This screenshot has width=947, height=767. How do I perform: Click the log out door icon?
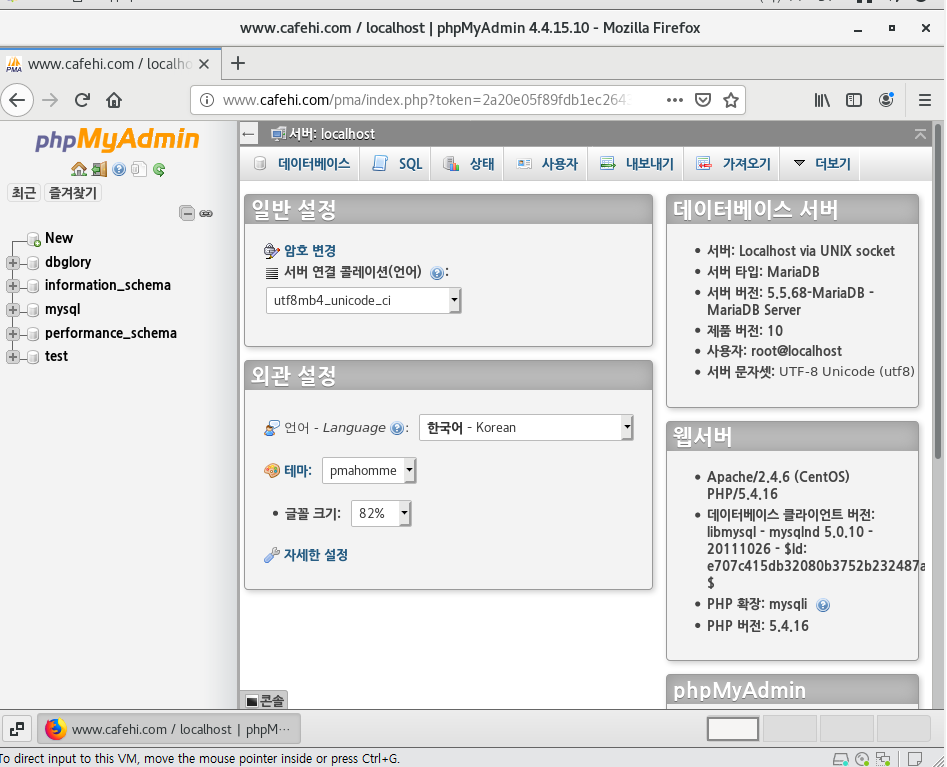click(x=99, y=169)
